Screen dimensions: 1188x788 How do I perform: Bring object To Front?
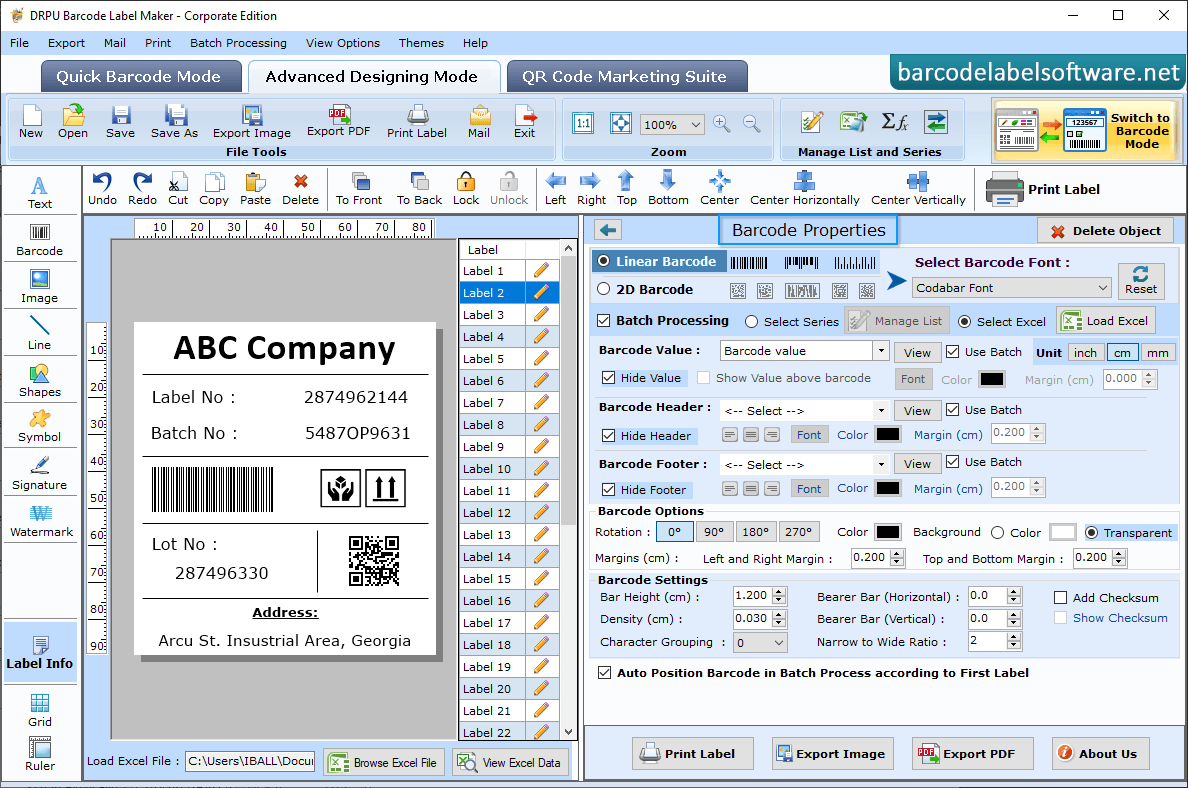pyautogui.click(x=359, y=189)
